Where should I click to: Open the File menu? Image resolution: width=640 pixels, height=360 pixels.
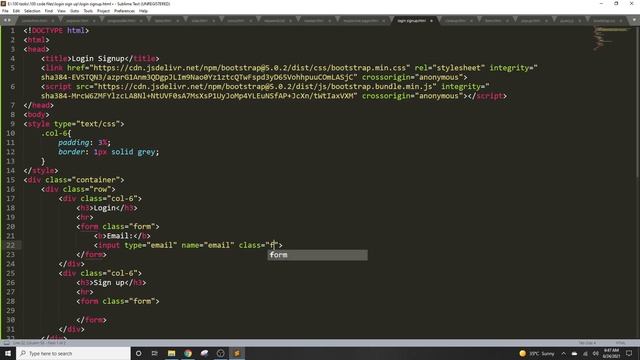tap(5, 11)
